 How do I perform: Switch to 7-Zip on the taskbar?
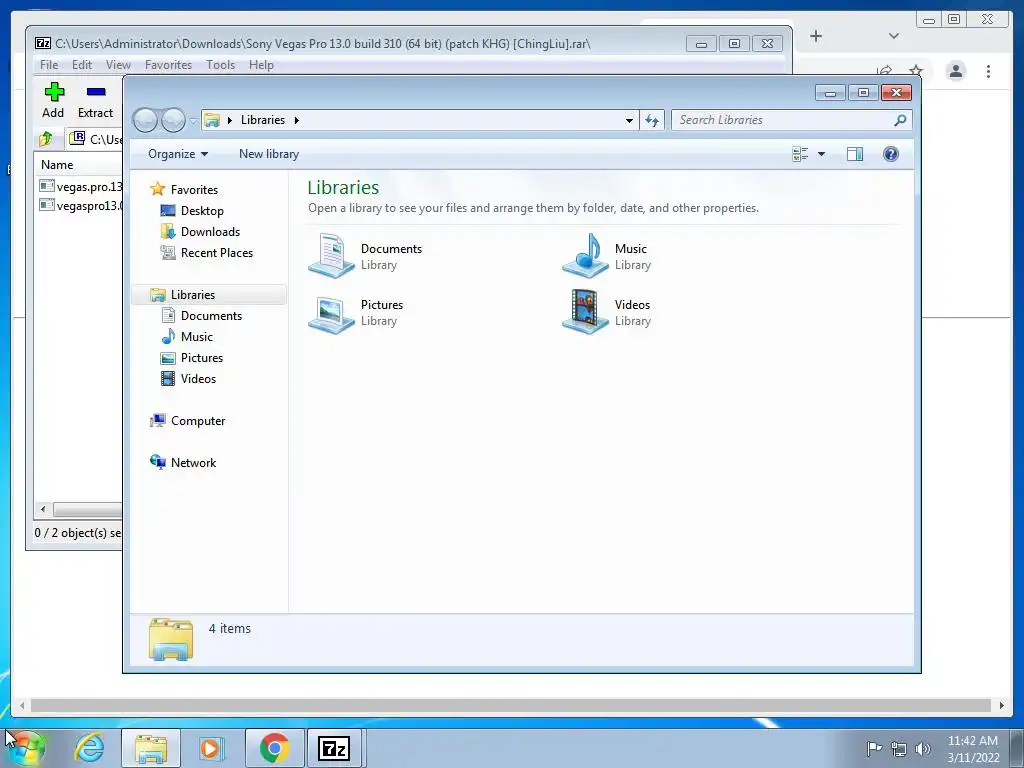(x=334, y=748)
